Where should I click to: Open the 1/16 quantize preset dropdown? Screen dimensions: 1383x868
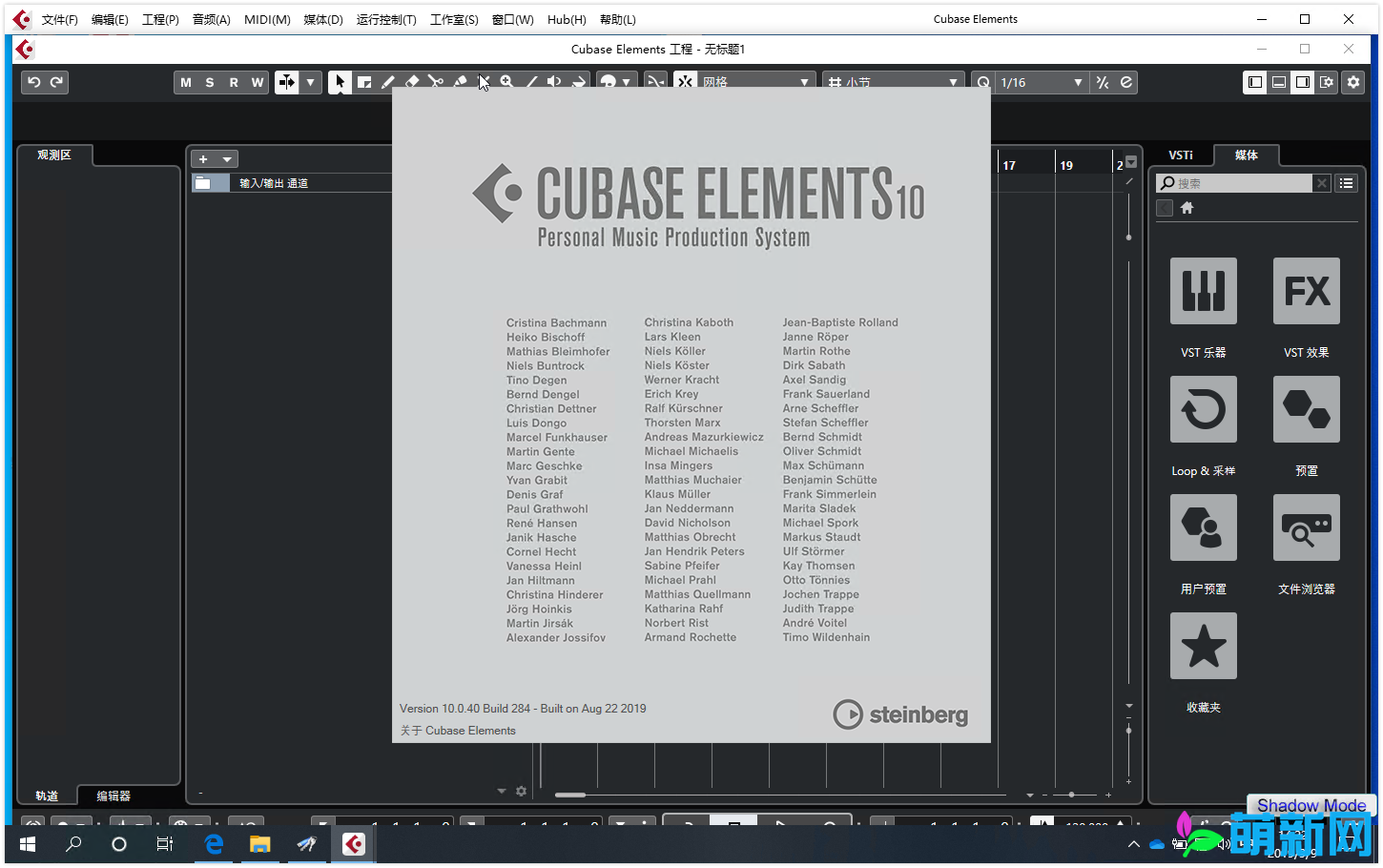1042,82
